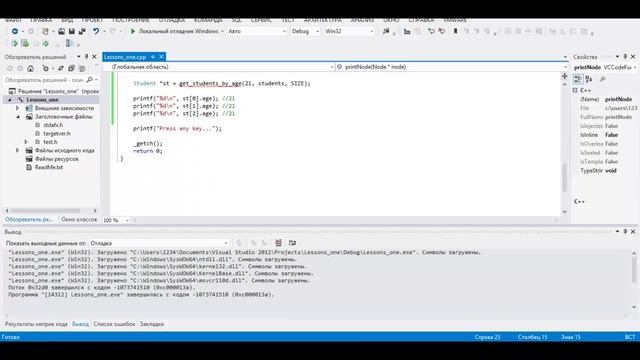Click the Show All Files icon in Solution Explorer
The image size is (640, 360).
click(x=82, y=69)
